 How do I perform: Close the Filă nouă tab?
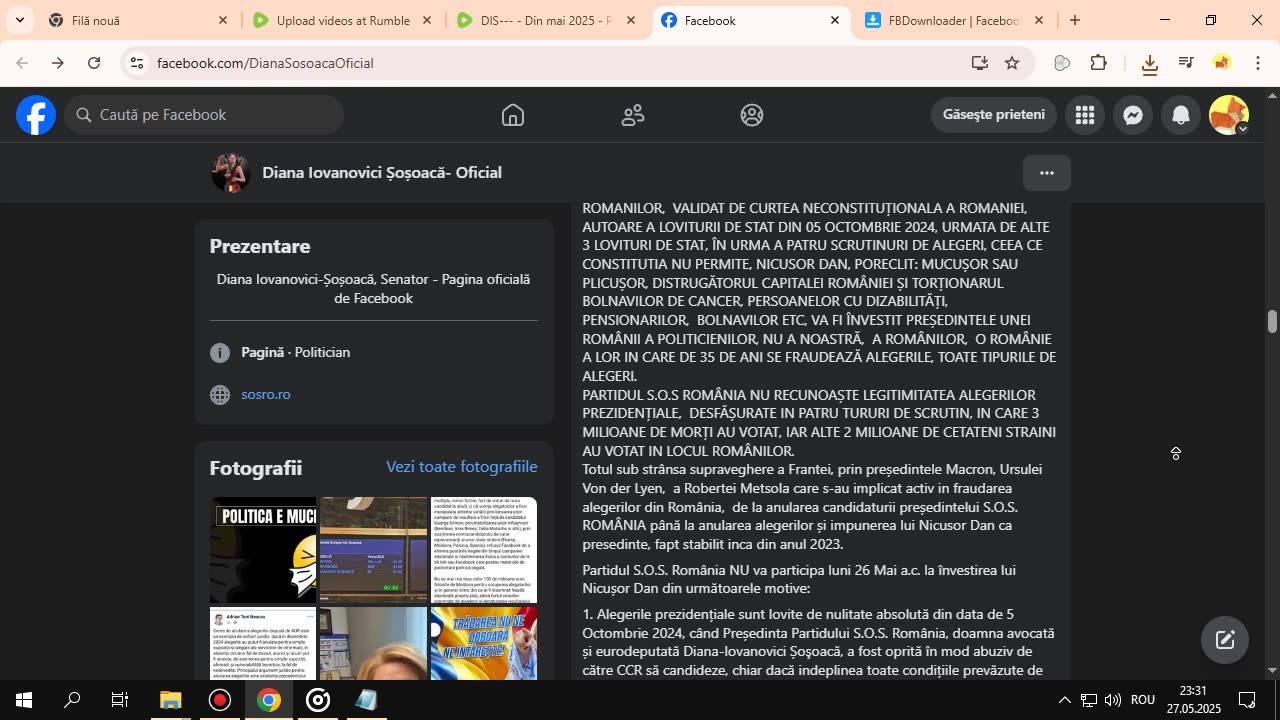(223, 20)
